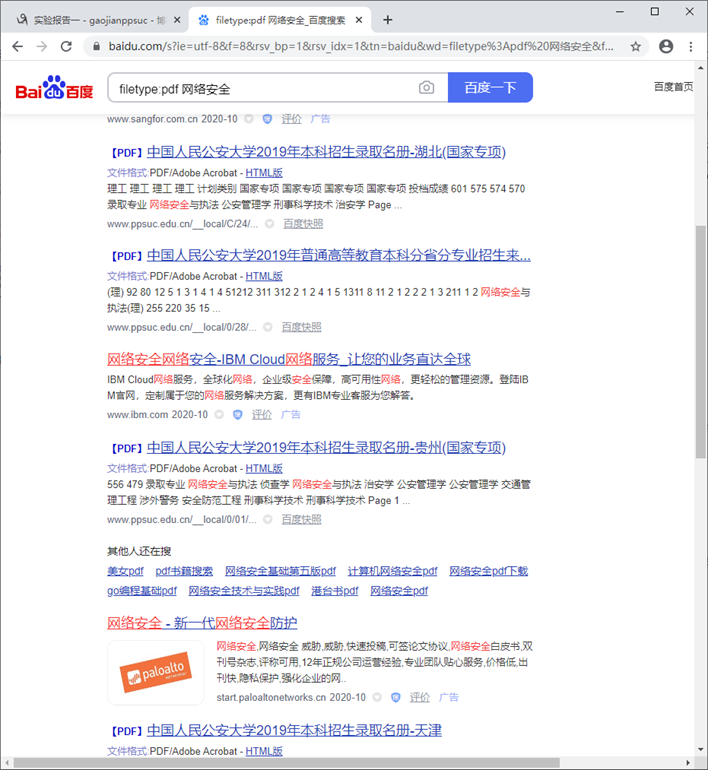This screenshot has width=708, height=770.
Task: Search related term 网络安全pdf下载
Action: [489, 571]
